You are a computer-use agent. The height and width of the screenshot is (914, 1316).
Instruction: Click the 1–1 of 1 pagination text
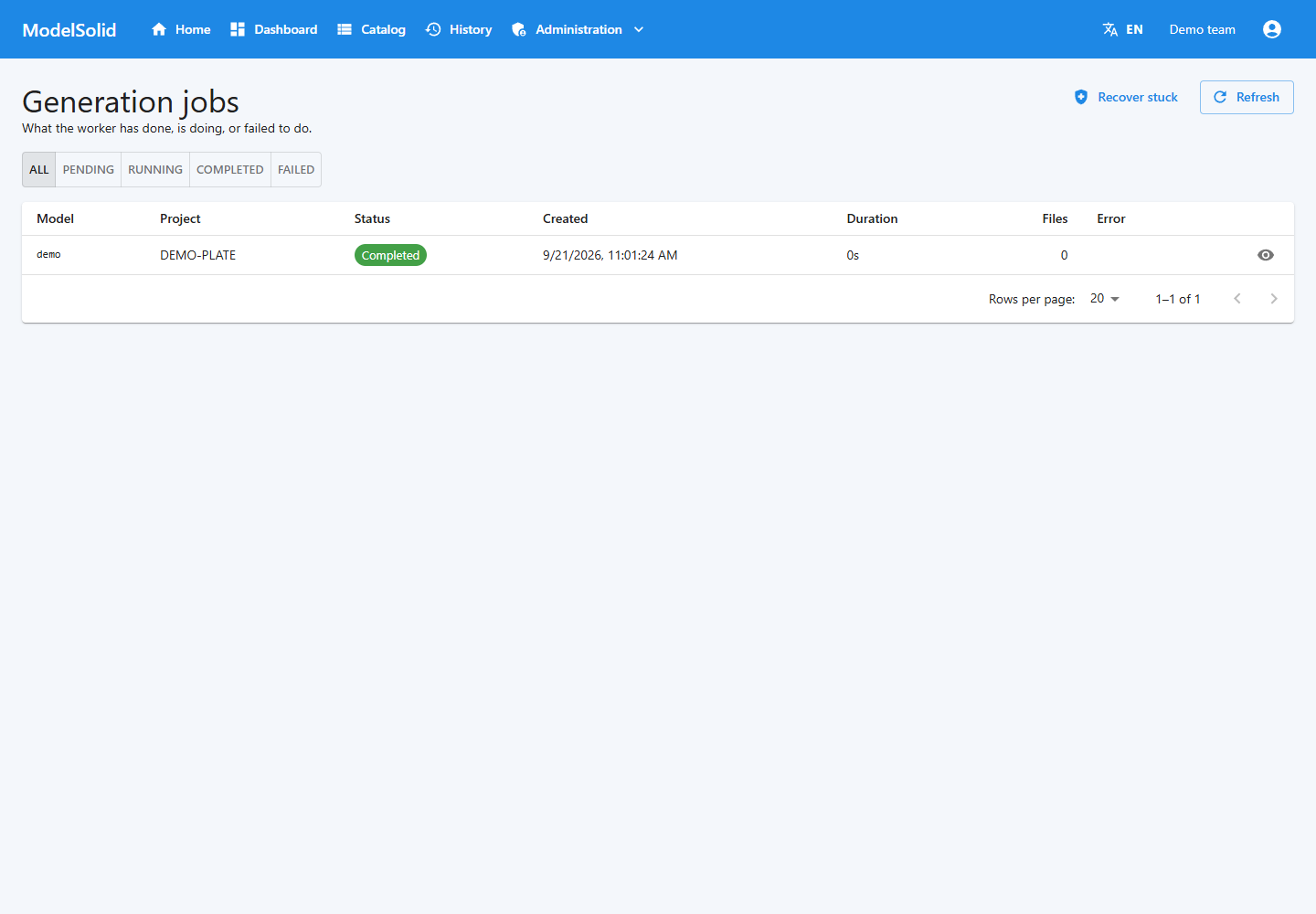pos(1178,299)
